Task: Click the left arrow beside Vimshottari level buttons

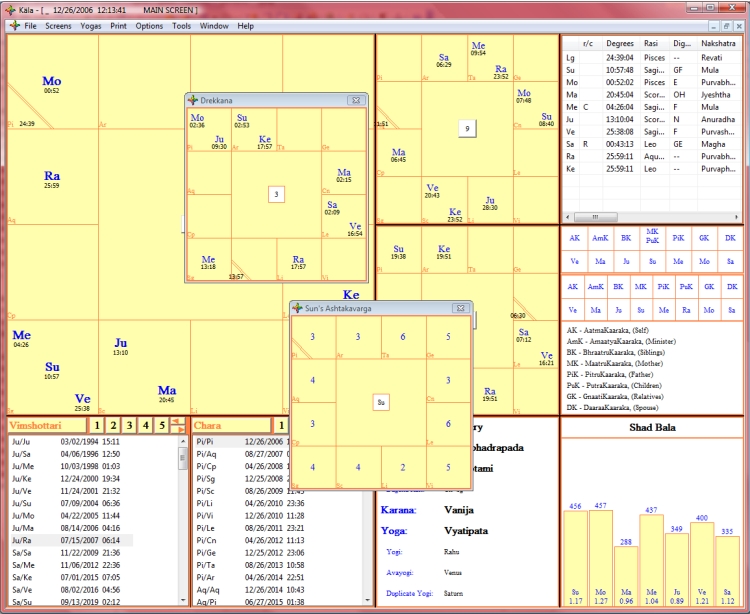Action: (x=178, y=421)
